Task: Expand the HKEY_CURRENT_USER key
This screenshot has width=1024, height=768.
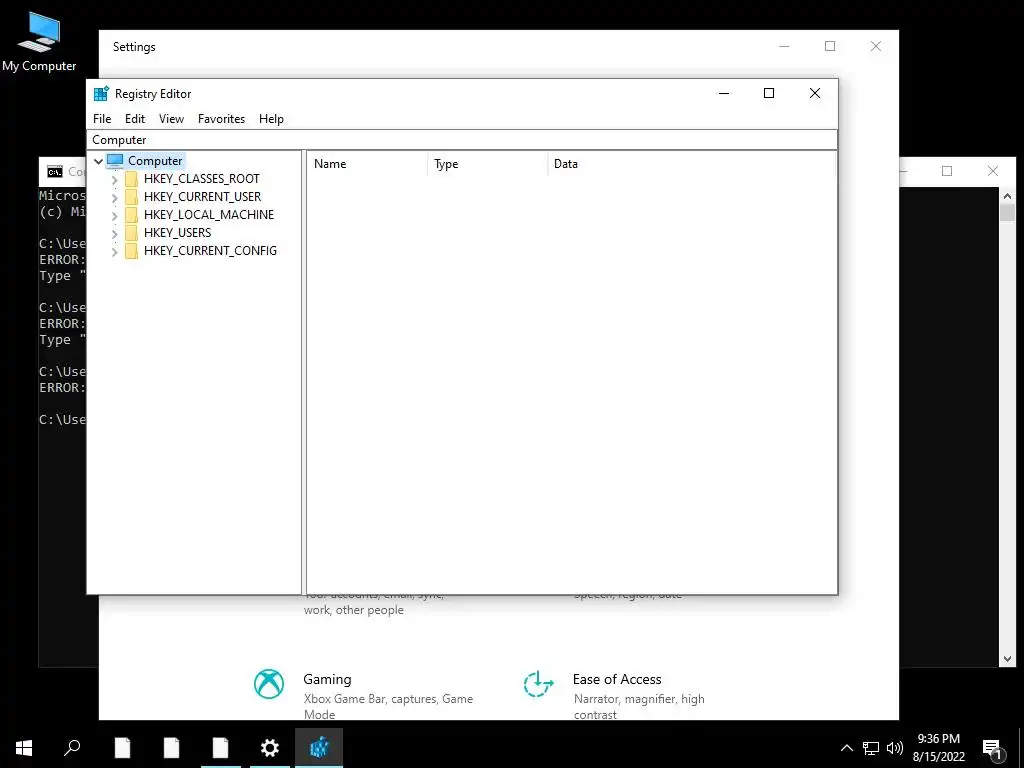Action: (x=114, y=197)
